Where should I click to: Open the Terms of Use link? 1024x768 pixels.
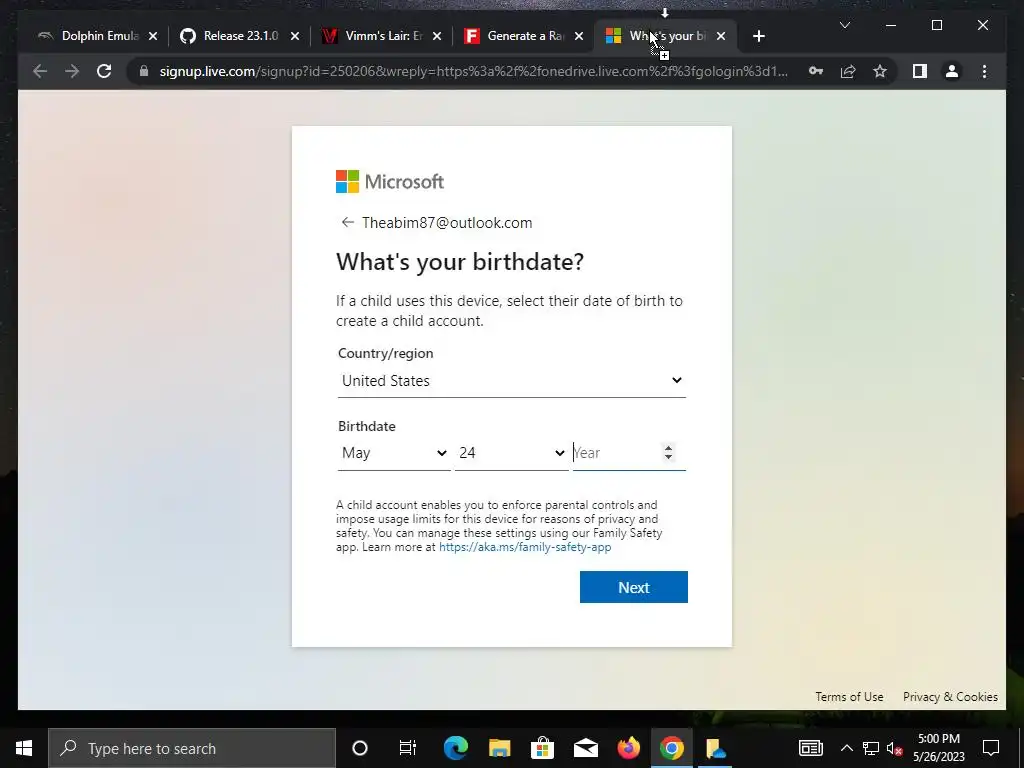(849, 697)
